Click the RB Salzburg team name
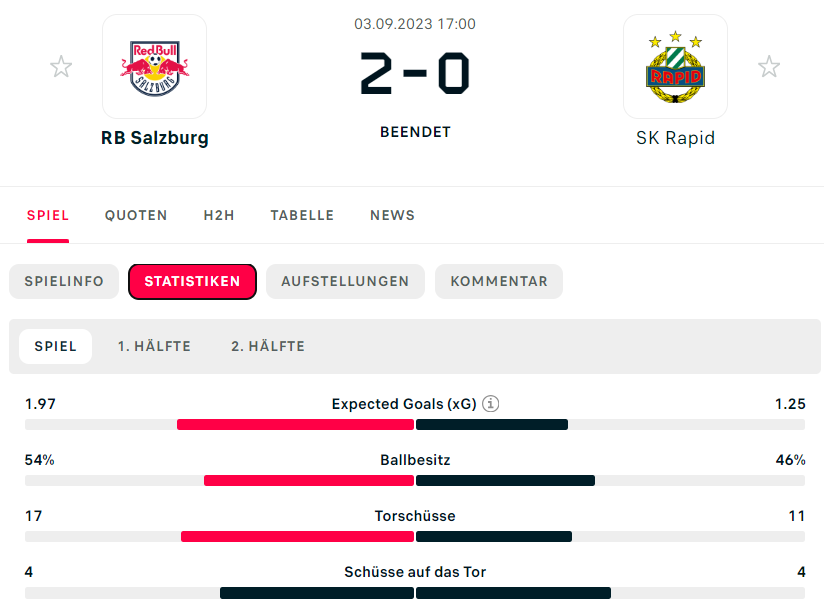 point(154,138)
